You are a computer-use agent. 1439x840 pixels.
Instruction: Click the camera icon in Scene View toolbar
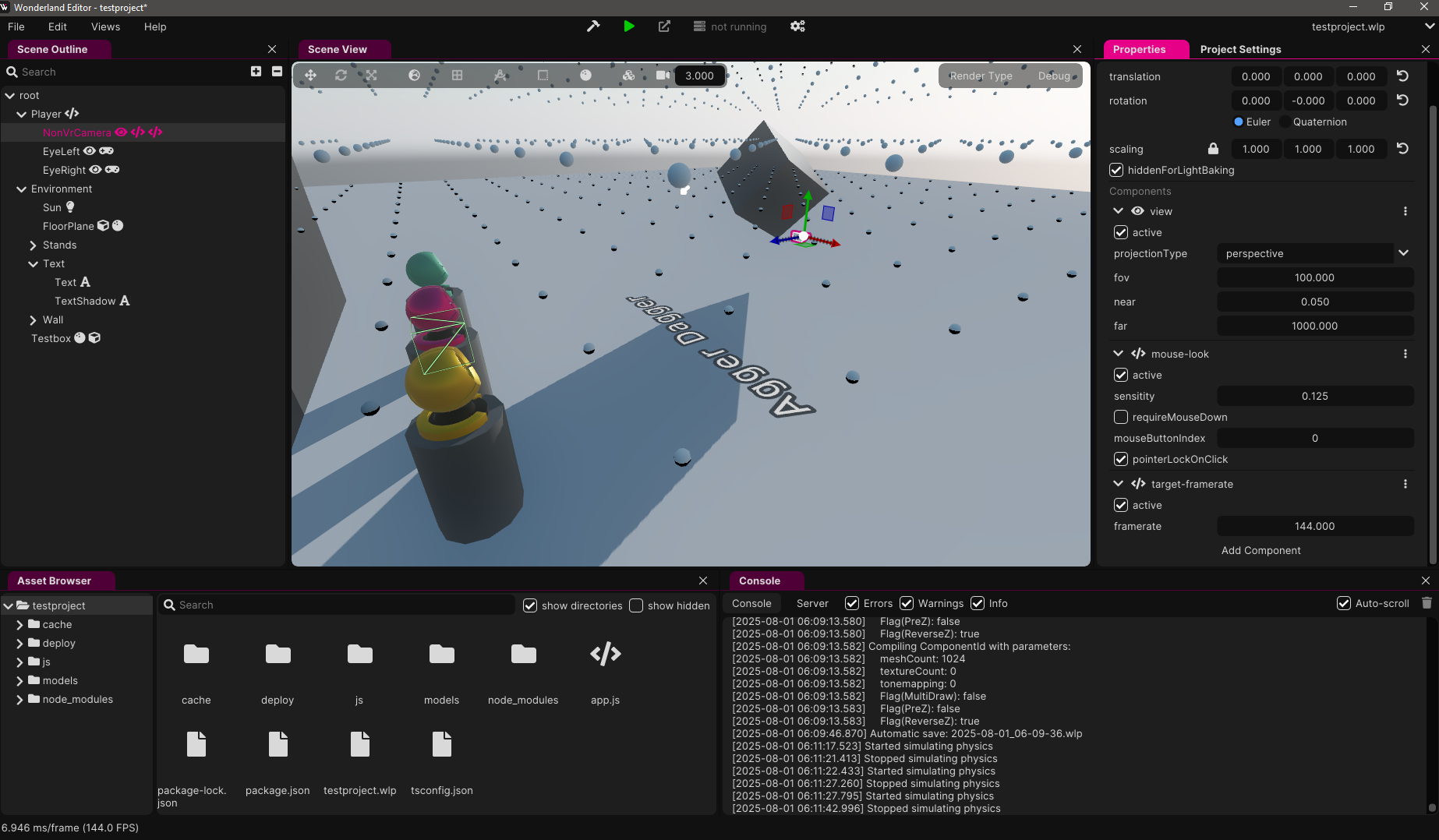[x=663, y=76]
